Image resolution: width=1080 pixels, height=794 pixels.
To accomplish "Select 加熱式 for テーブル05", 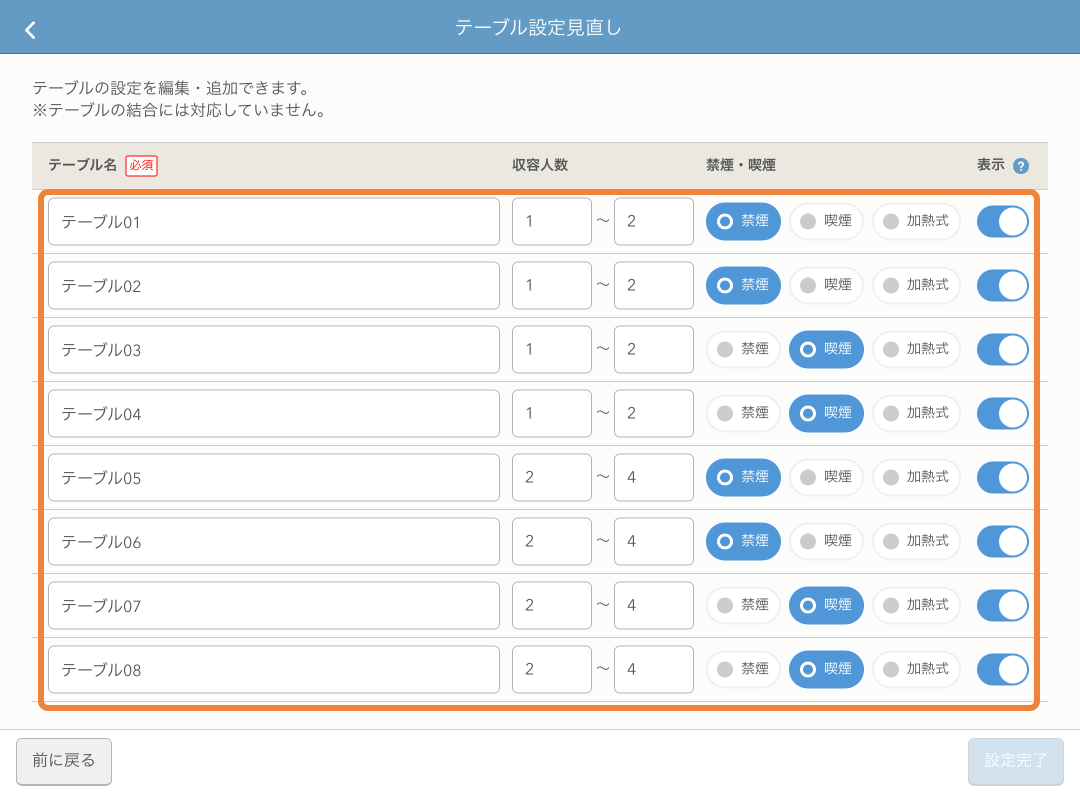I will (916, 477).
